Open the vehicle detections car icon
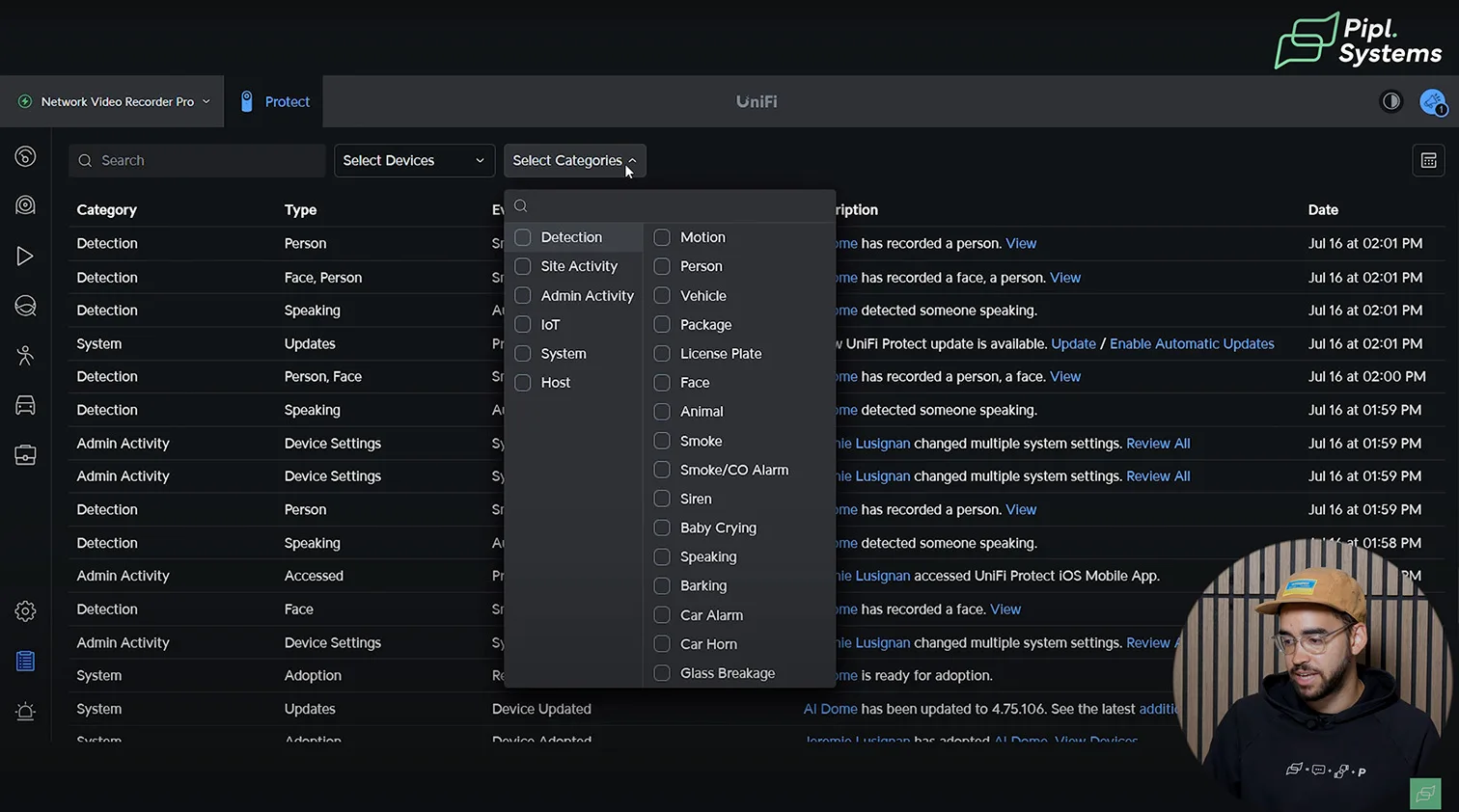This screenshot has width=1459, height=812. (26, 405)
